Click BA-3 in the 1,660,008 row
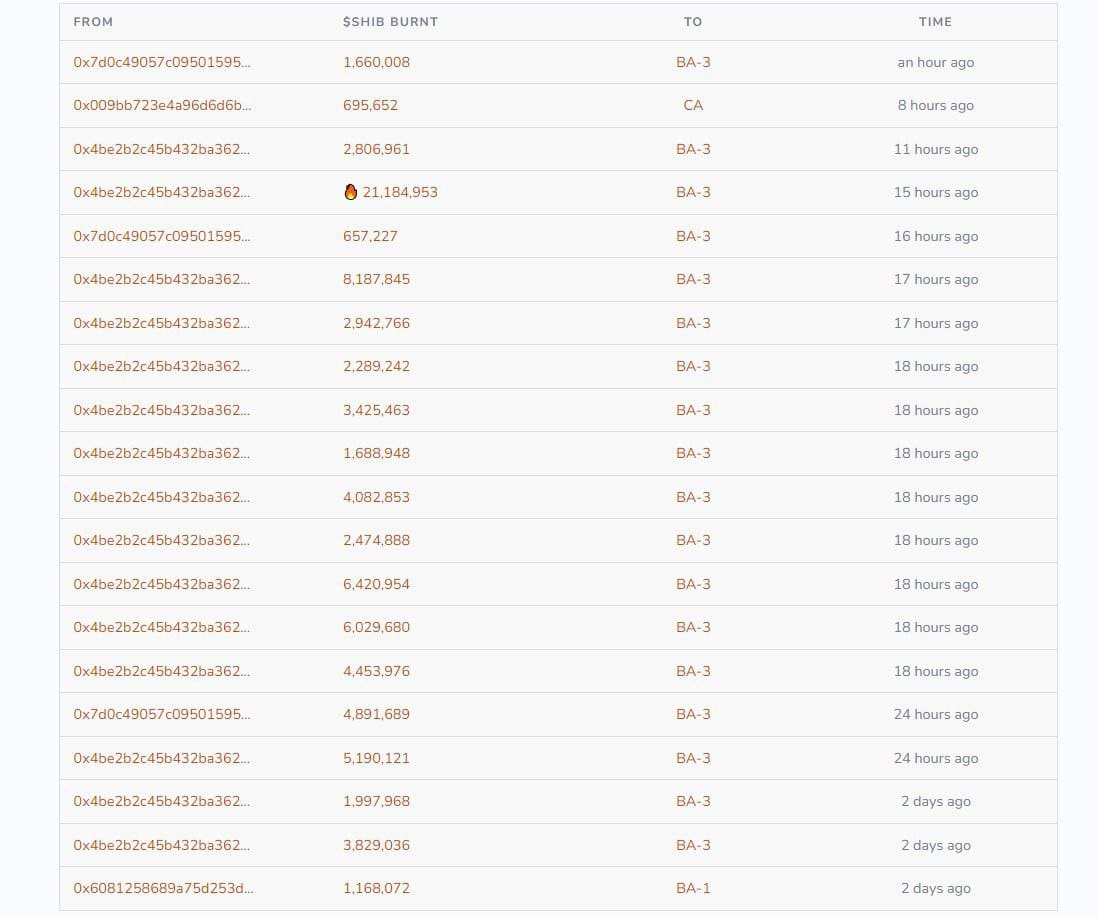 (x=693, y=62)
